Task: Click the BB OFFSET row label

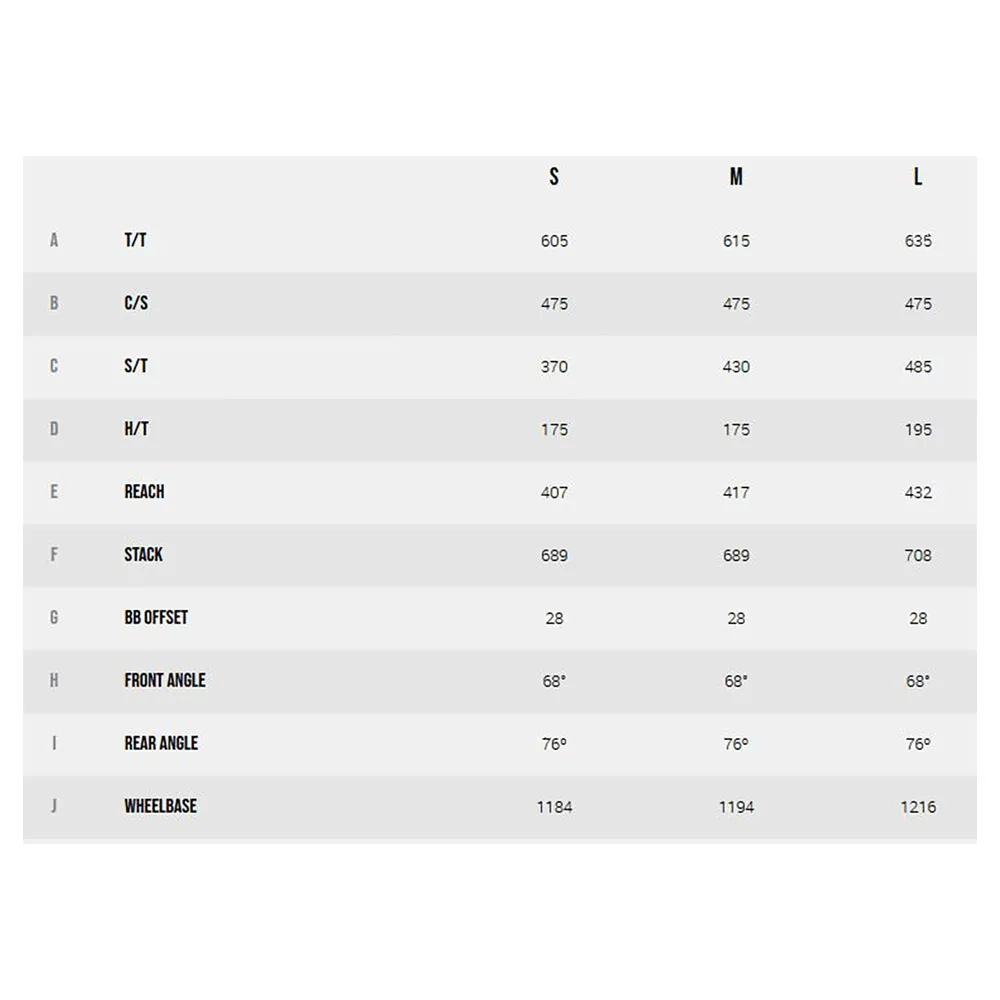Action: tap(156, 617)
